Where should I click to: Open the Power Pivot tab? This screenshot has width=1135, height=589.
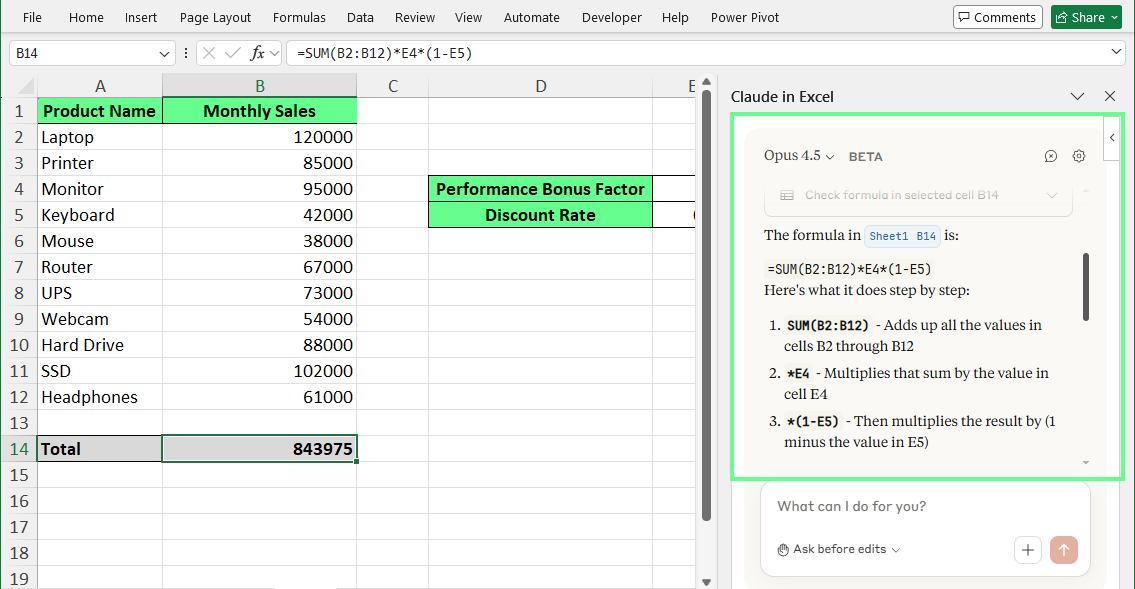(x=745, y=17)
